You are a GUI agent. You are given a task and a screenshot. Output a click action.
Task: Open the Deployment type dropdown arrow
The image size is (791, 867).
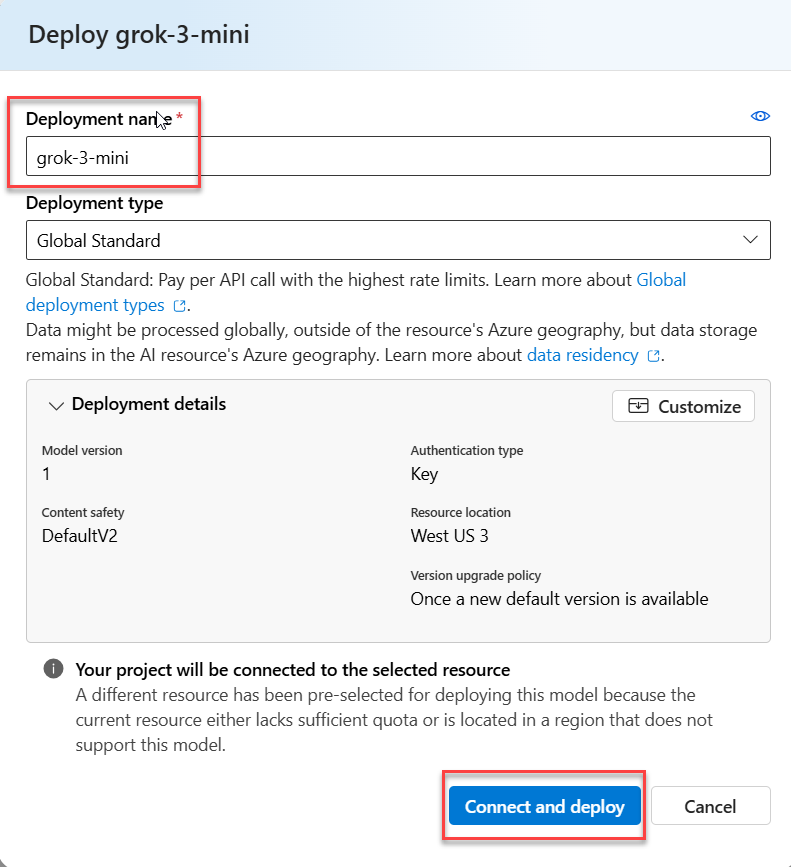point(750,240)
